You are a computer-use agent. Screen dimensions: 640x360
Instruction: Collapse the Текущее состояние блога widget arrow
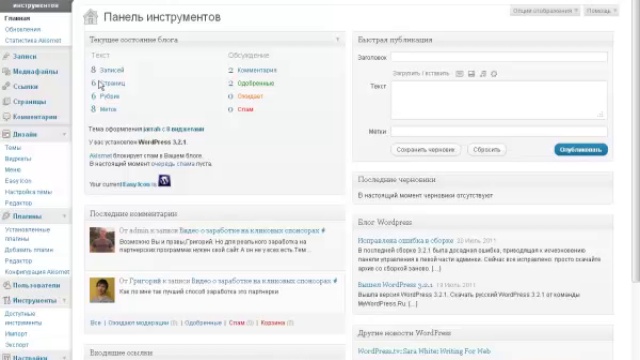(x=338, y=40)
